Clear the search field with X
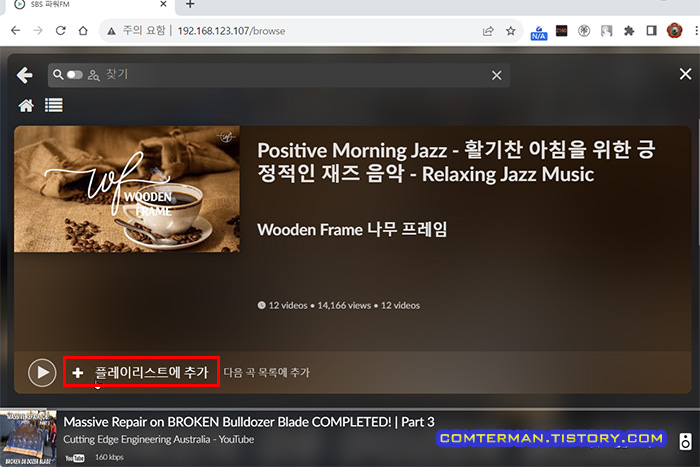Viewport: 700px width, 467px height. (x=496, y=75)
